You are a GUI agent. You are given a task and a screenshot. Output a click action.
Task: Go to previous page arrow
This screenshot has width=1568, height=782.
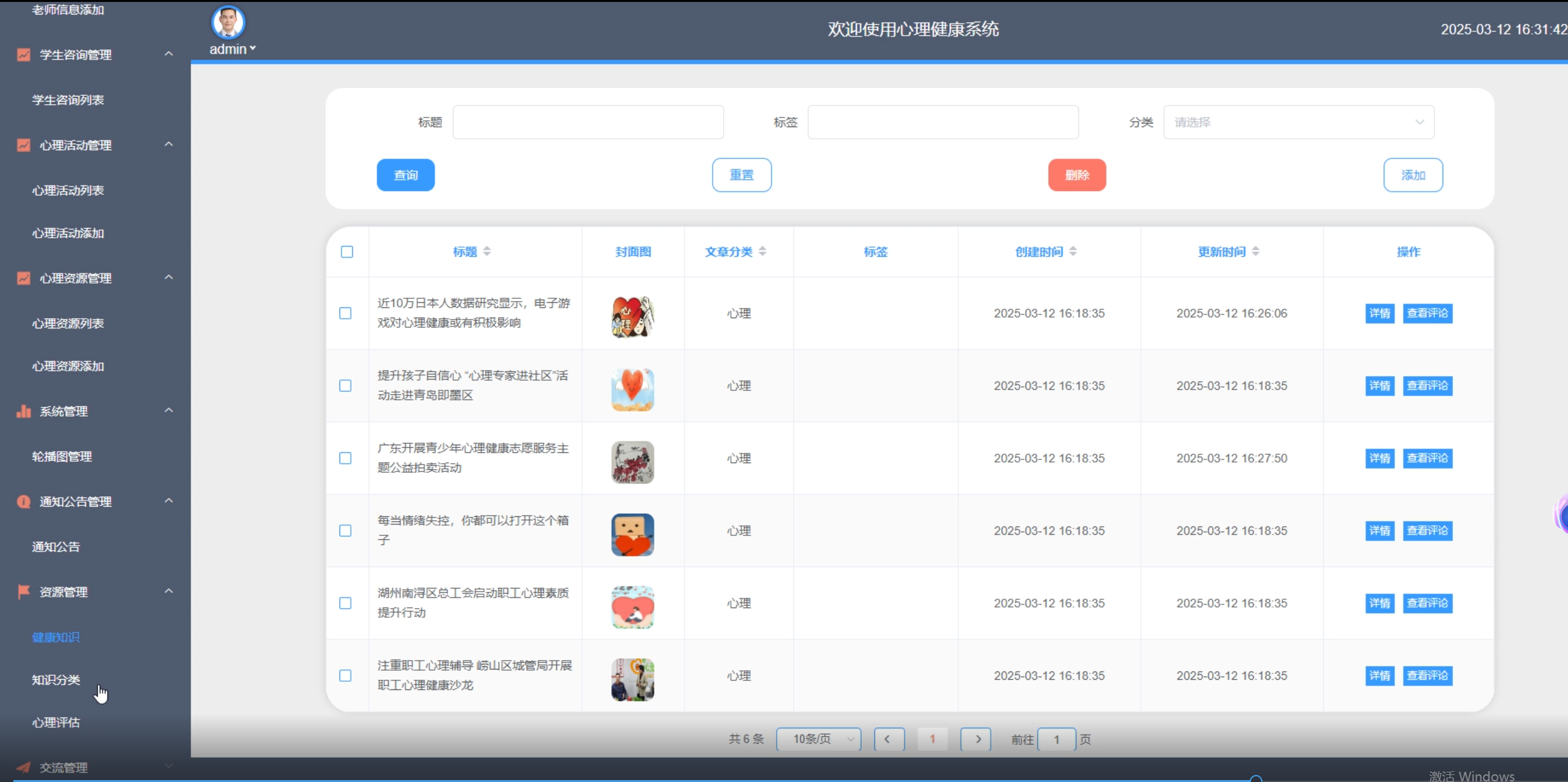889,739
